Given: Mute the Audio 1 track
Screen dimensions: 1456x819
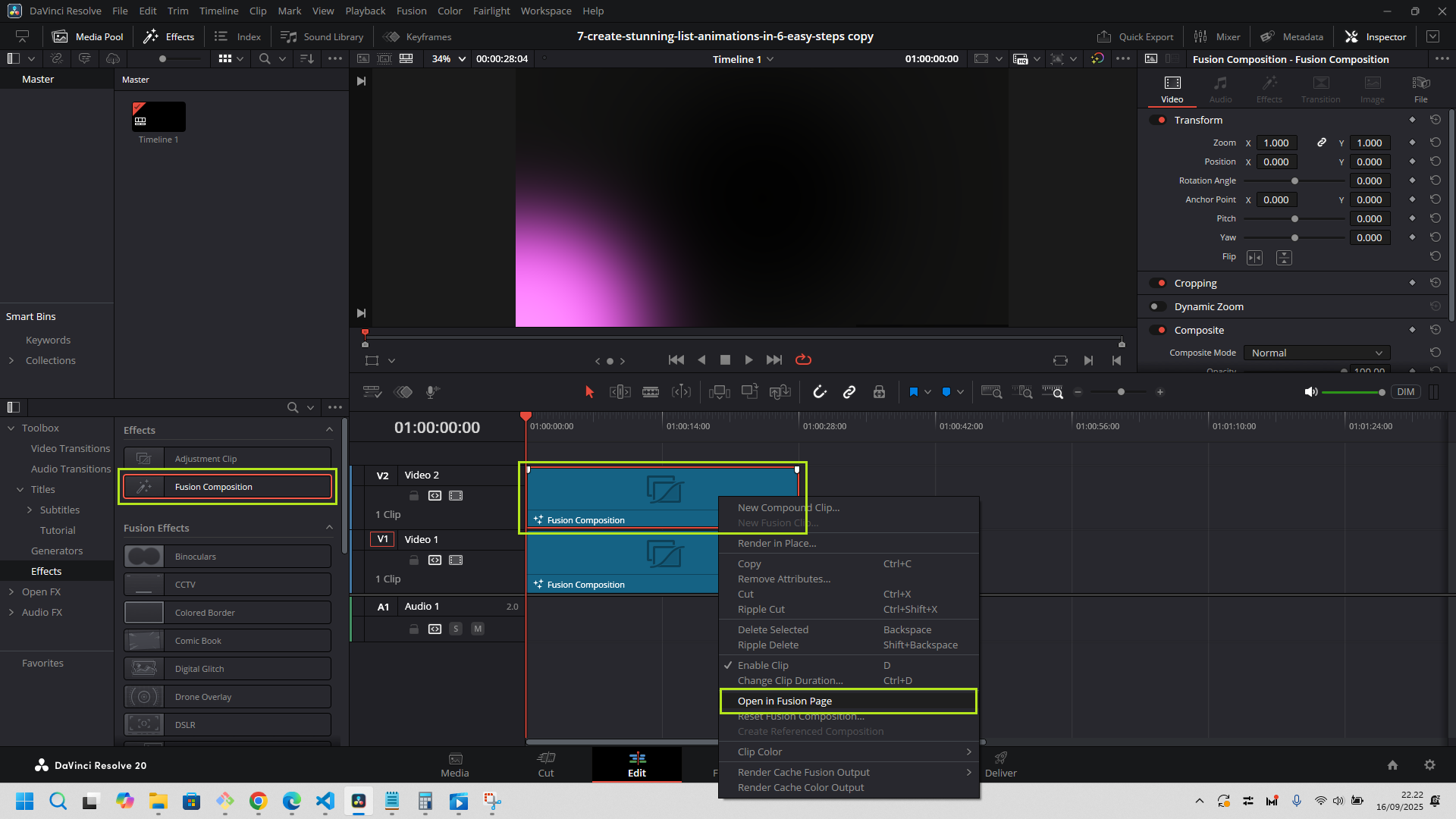Looking at the screenshot, I should tap(478, 629).
